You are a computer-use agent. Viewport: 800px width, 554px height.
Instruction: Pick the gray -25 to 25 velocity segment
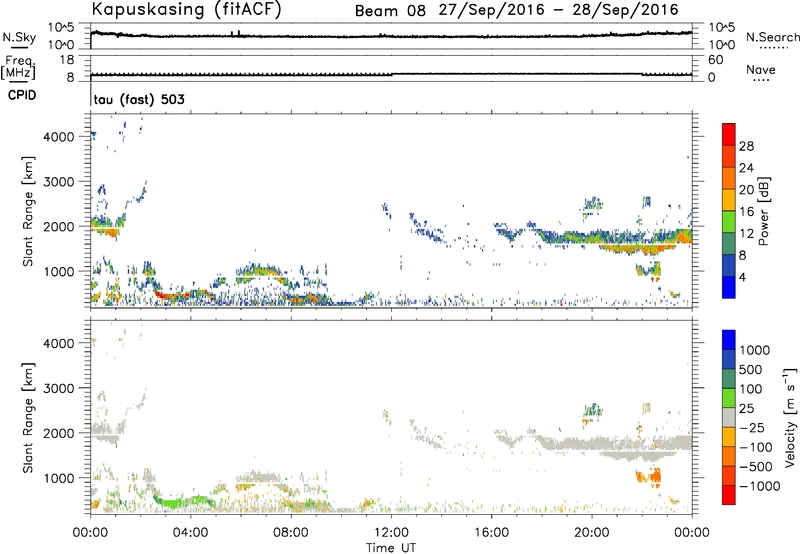pos(729,417)
